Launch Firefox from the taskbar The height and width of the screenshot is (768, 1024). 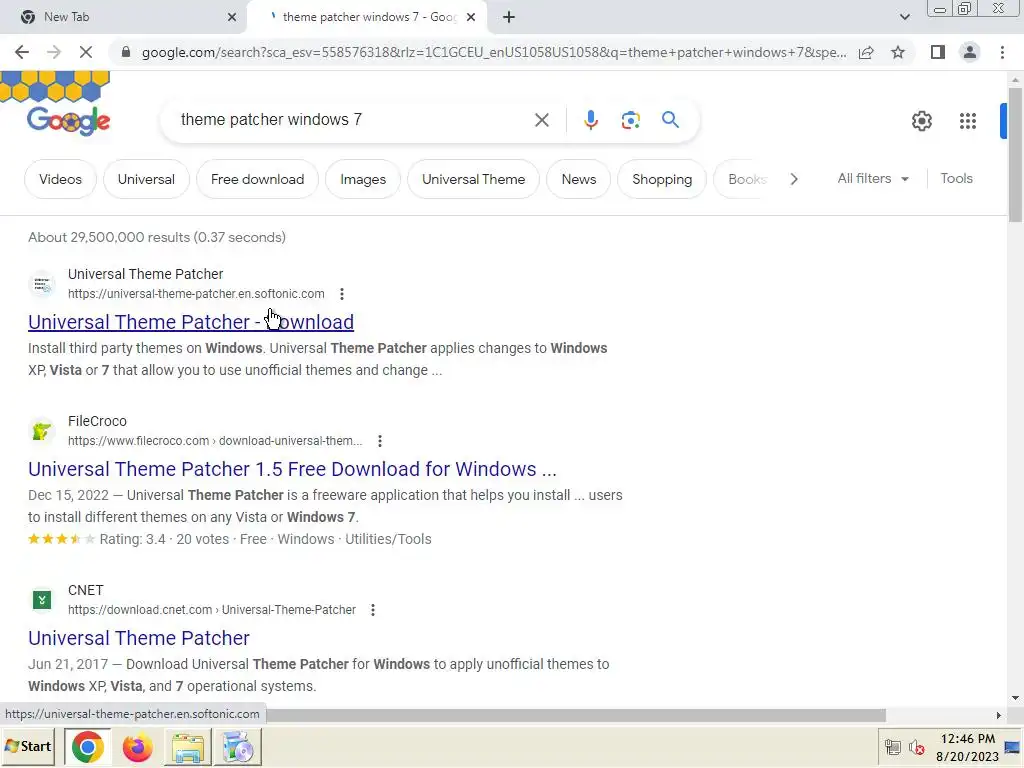click(137, 747)
